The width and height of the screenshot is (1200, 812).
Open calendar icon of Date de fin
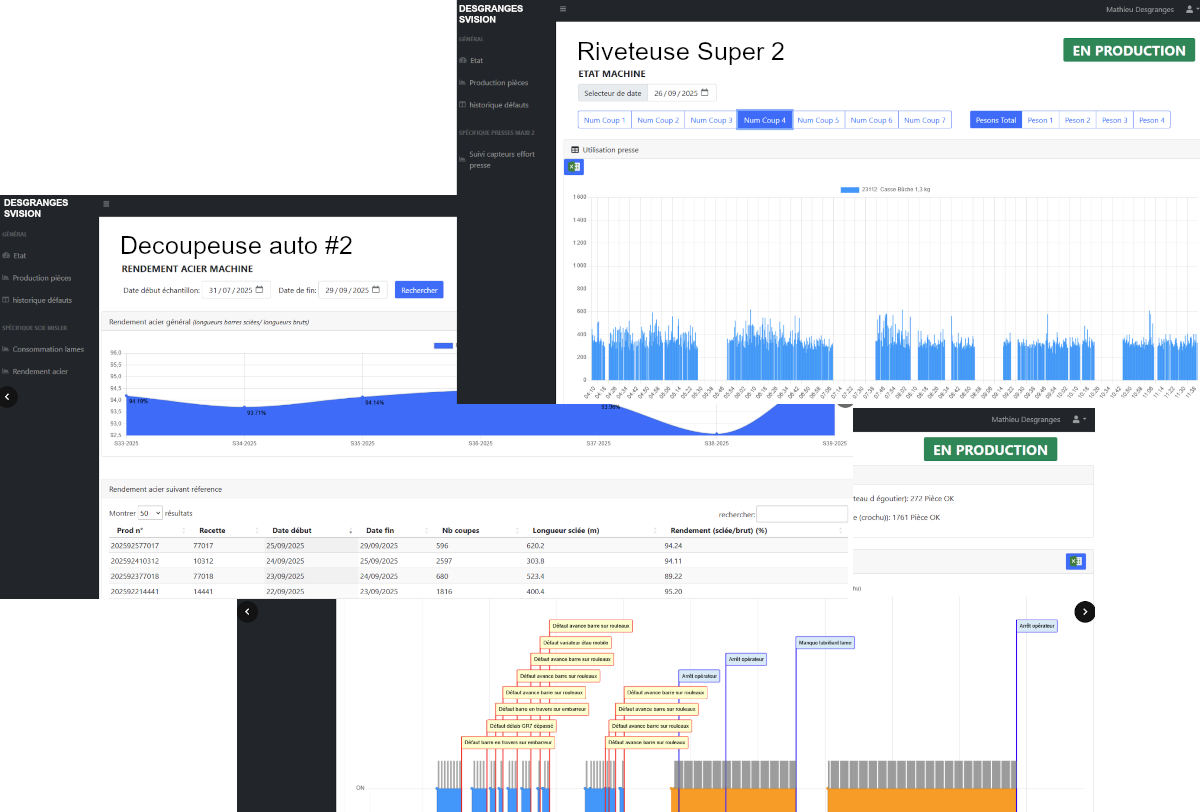(376, 290)
